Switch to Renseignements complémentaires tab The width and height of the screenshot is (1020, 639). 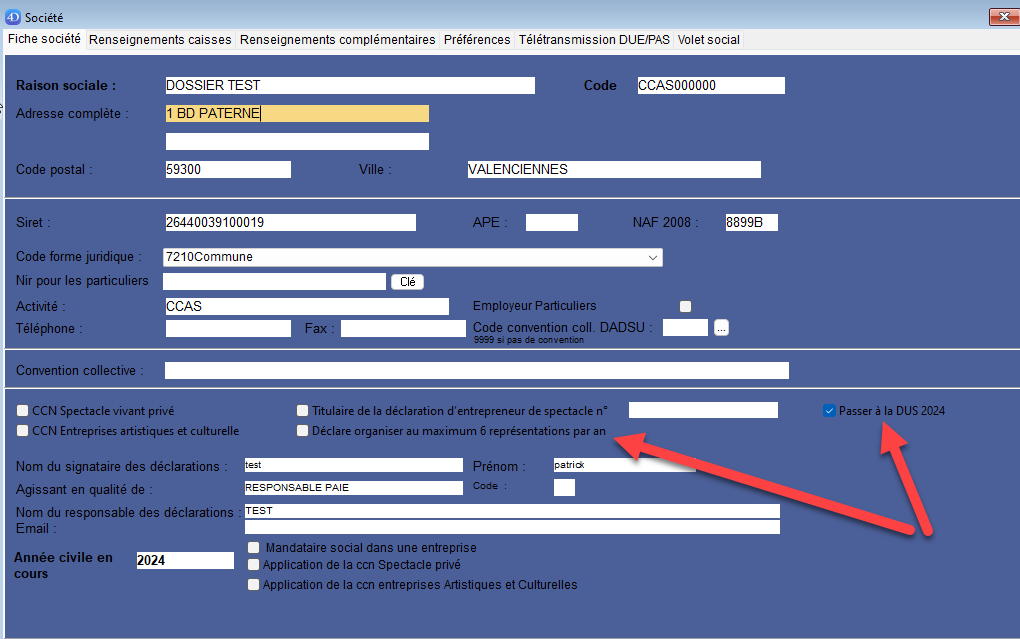[x=338, y=40]
